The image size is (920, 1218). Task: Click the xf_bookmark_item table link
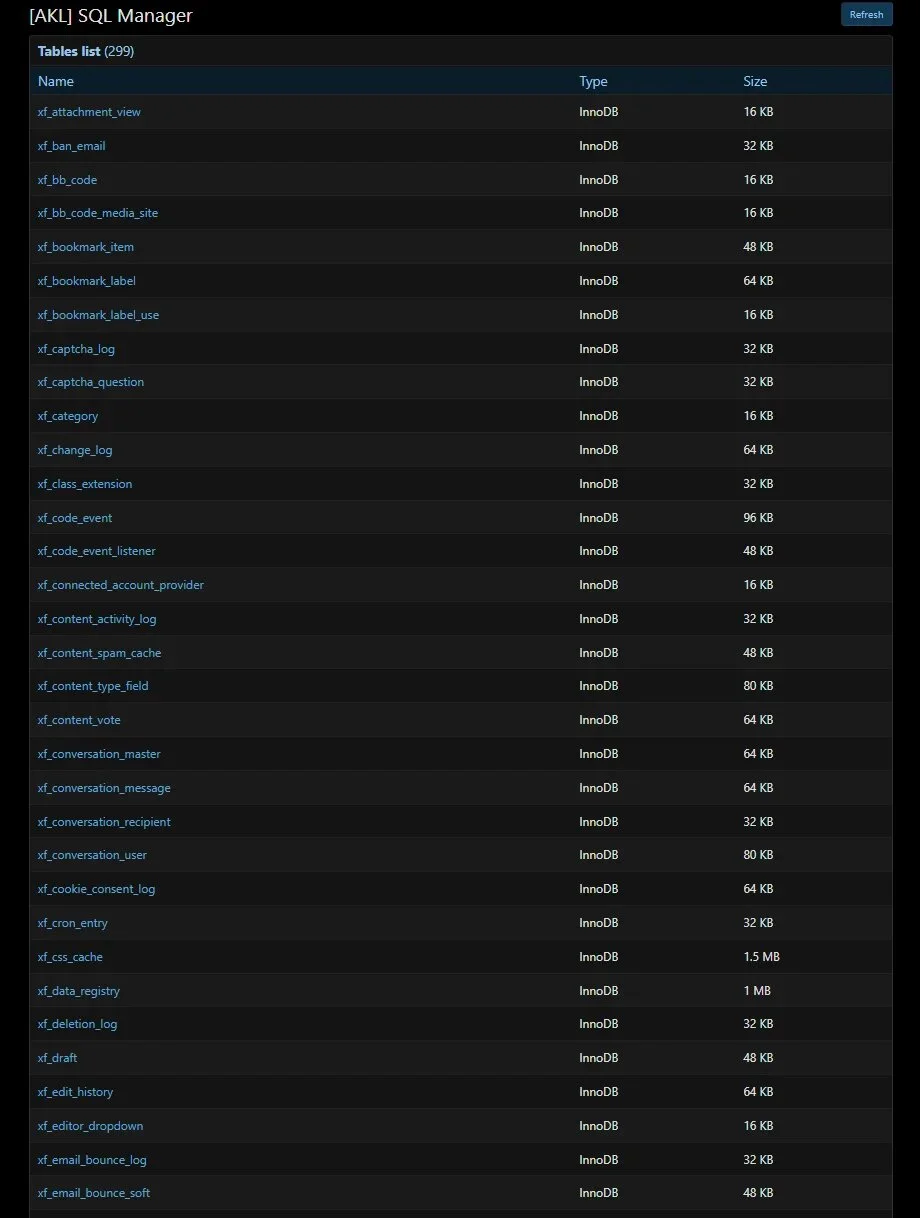tap(85, 247)
